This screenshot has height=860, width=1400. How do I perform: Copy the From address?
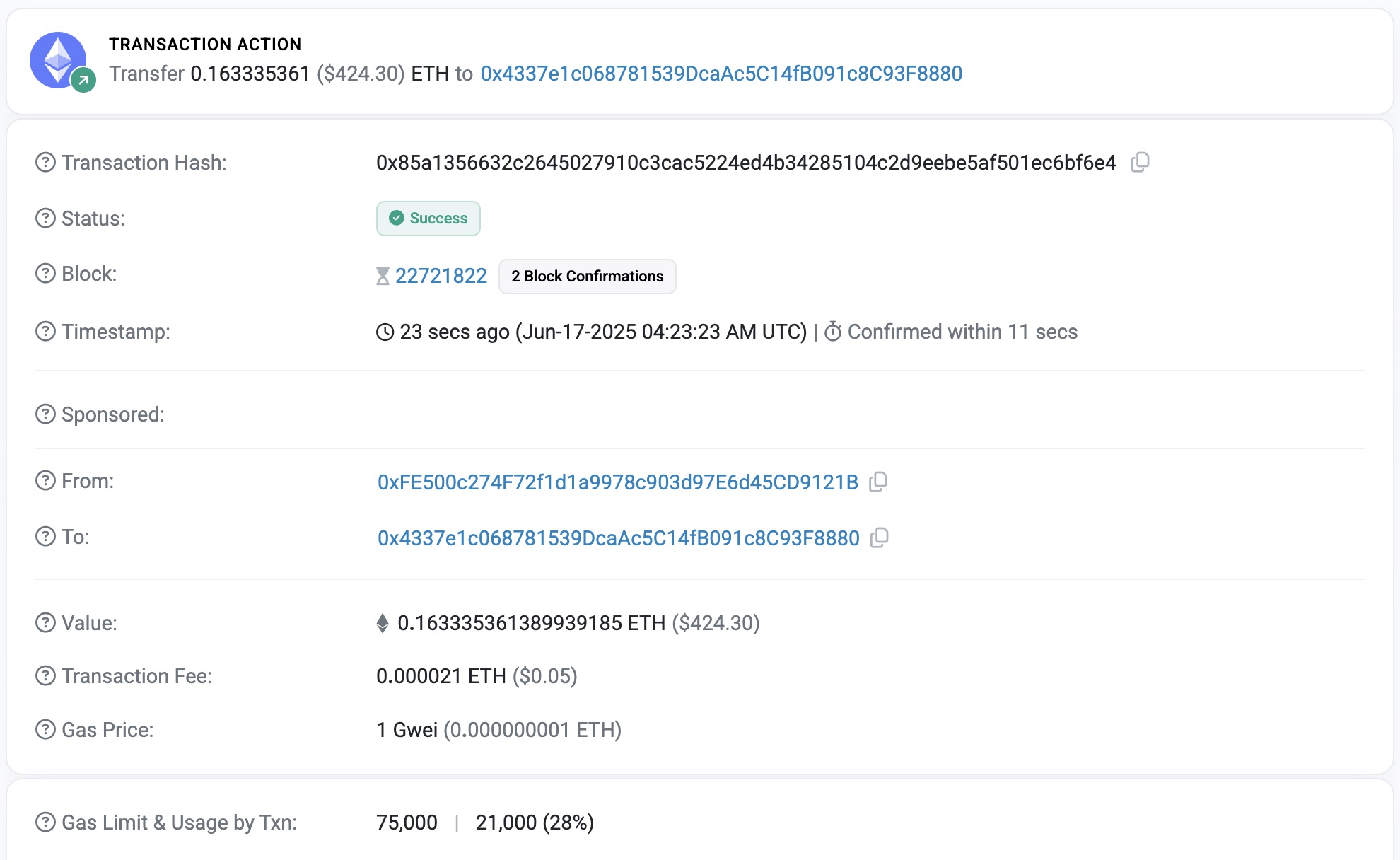tap(878, 482)
